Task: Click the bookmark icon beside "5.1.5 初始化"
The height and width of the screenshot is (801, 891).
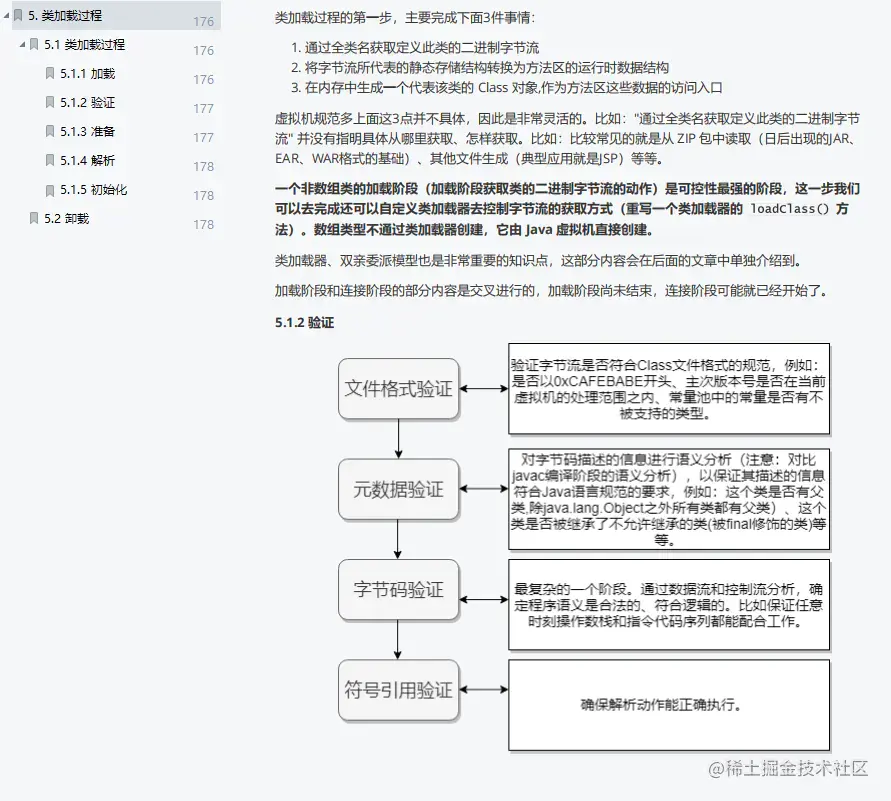Action: coord(49,189)
